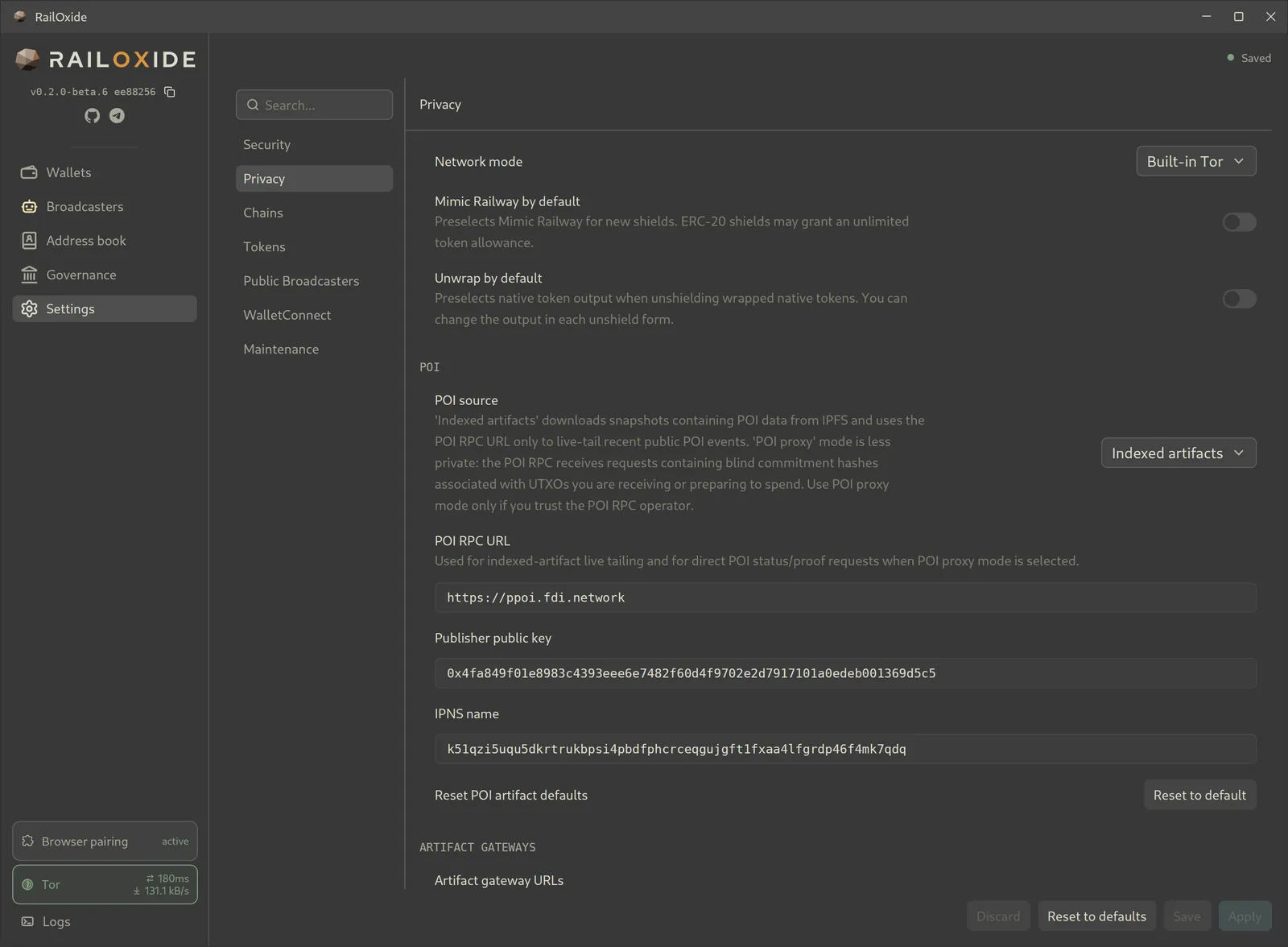1288x947 pixels.
Task: Click the ARTIFACT GATEWAYS section heading
Action: click(x=477, y=847)
